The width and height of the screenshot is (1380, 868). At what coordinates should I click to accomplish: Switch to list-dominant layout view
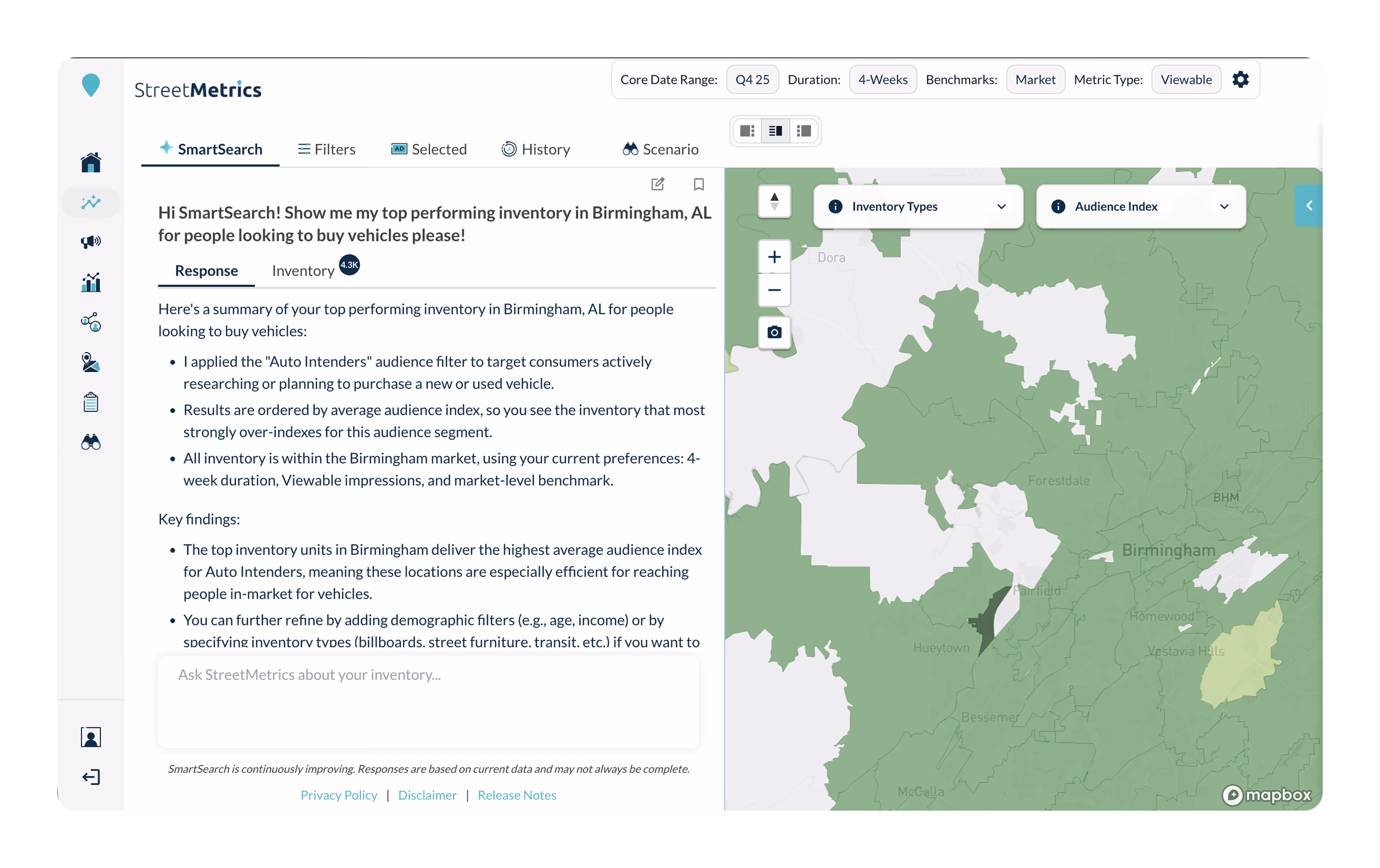point(803,131)
